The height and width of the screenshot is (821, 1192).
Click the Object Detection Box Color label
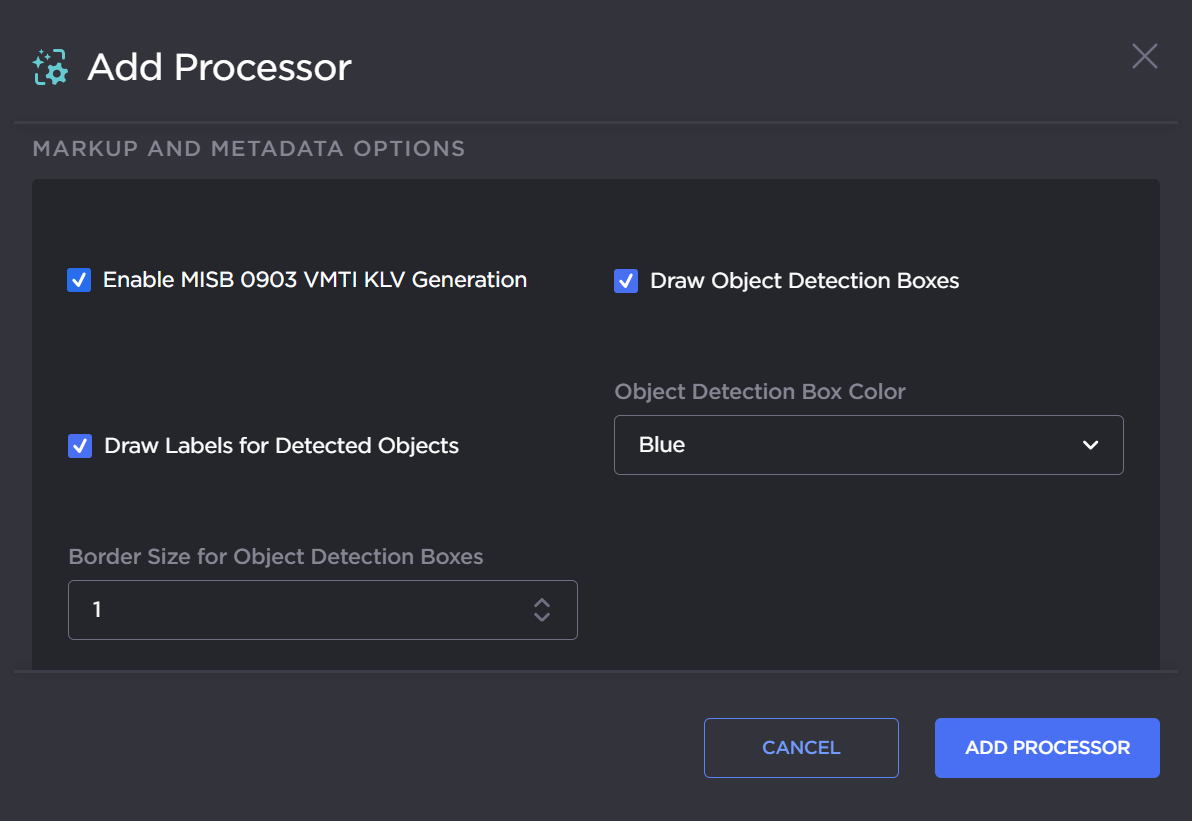[x=760, y=392]
